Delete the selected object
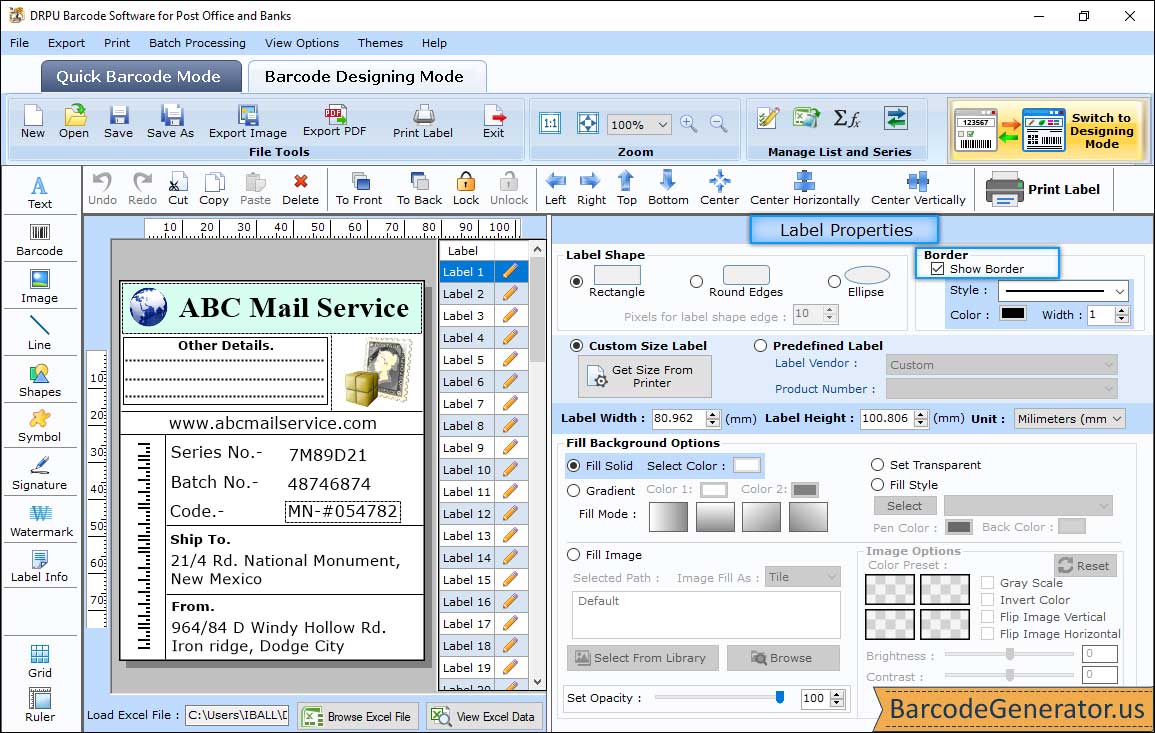The height and width of the screenshot is (733, 1155). (x=301, y=189)
